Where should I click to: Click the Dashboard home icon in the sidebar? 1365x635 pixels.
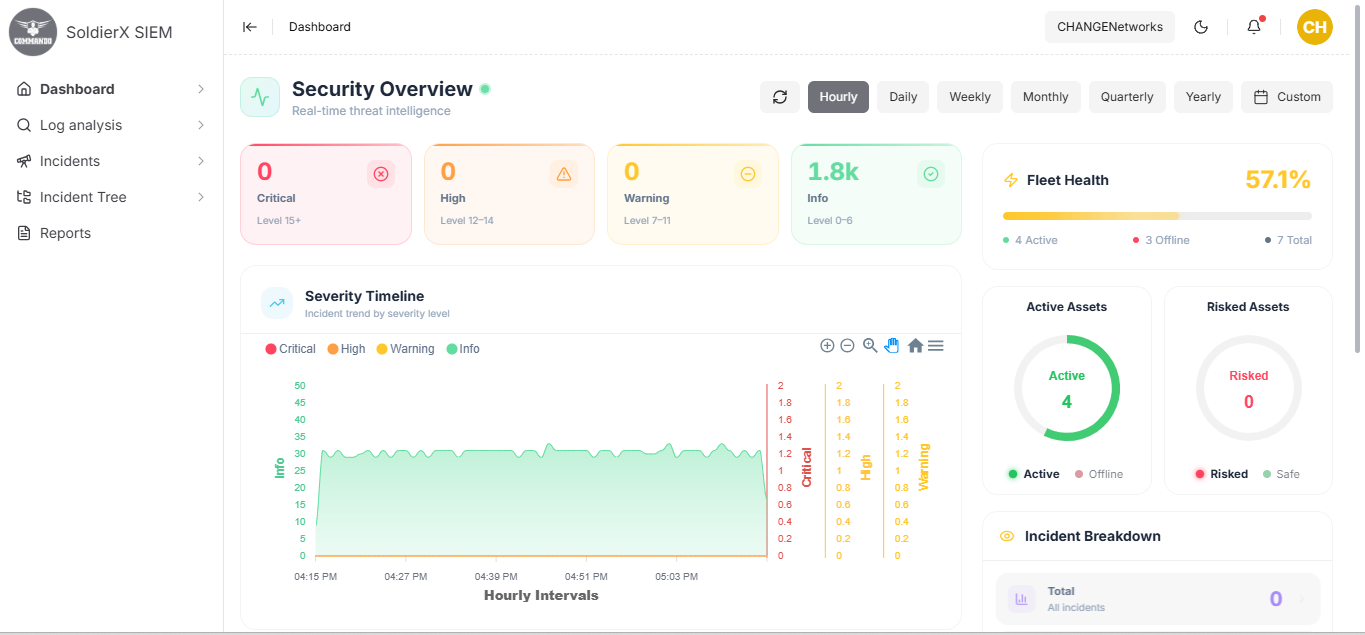pyautogui.click(x=24, y=89)
